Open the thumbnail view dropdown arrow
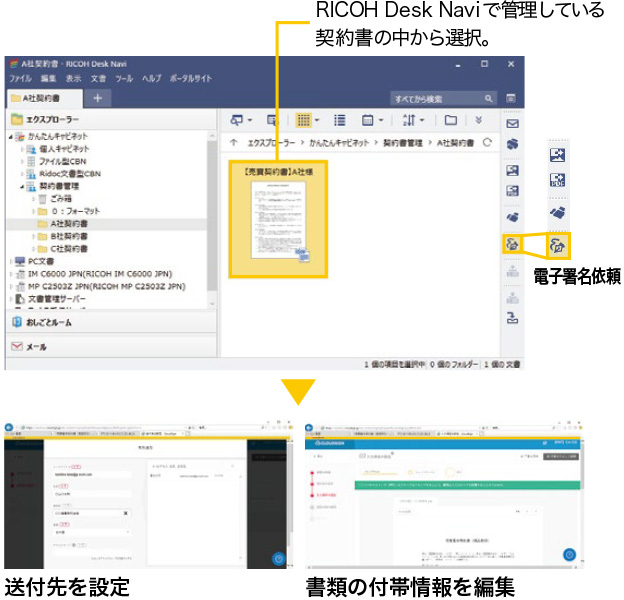Image resolution: width=624 pixels, height=600 pixels. tap(317, 120)
